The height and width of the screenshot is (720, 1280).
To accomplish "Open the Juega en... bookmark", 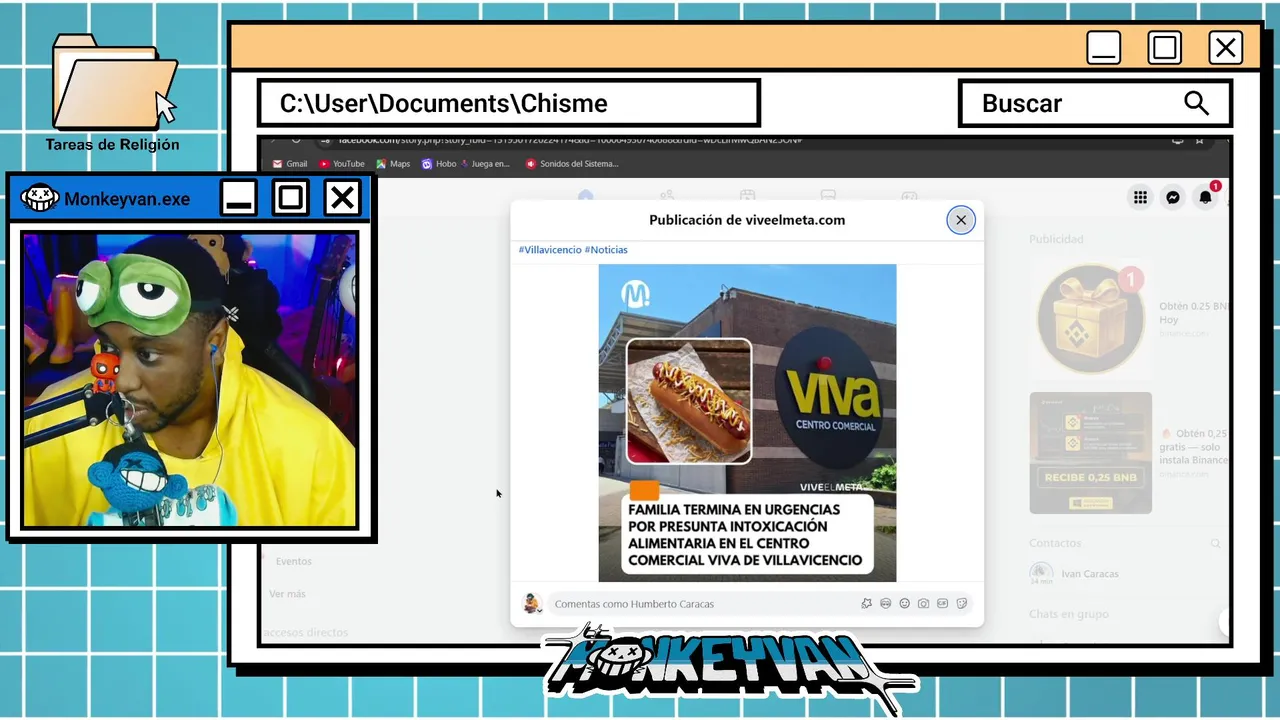I will [x=483, y=164].
